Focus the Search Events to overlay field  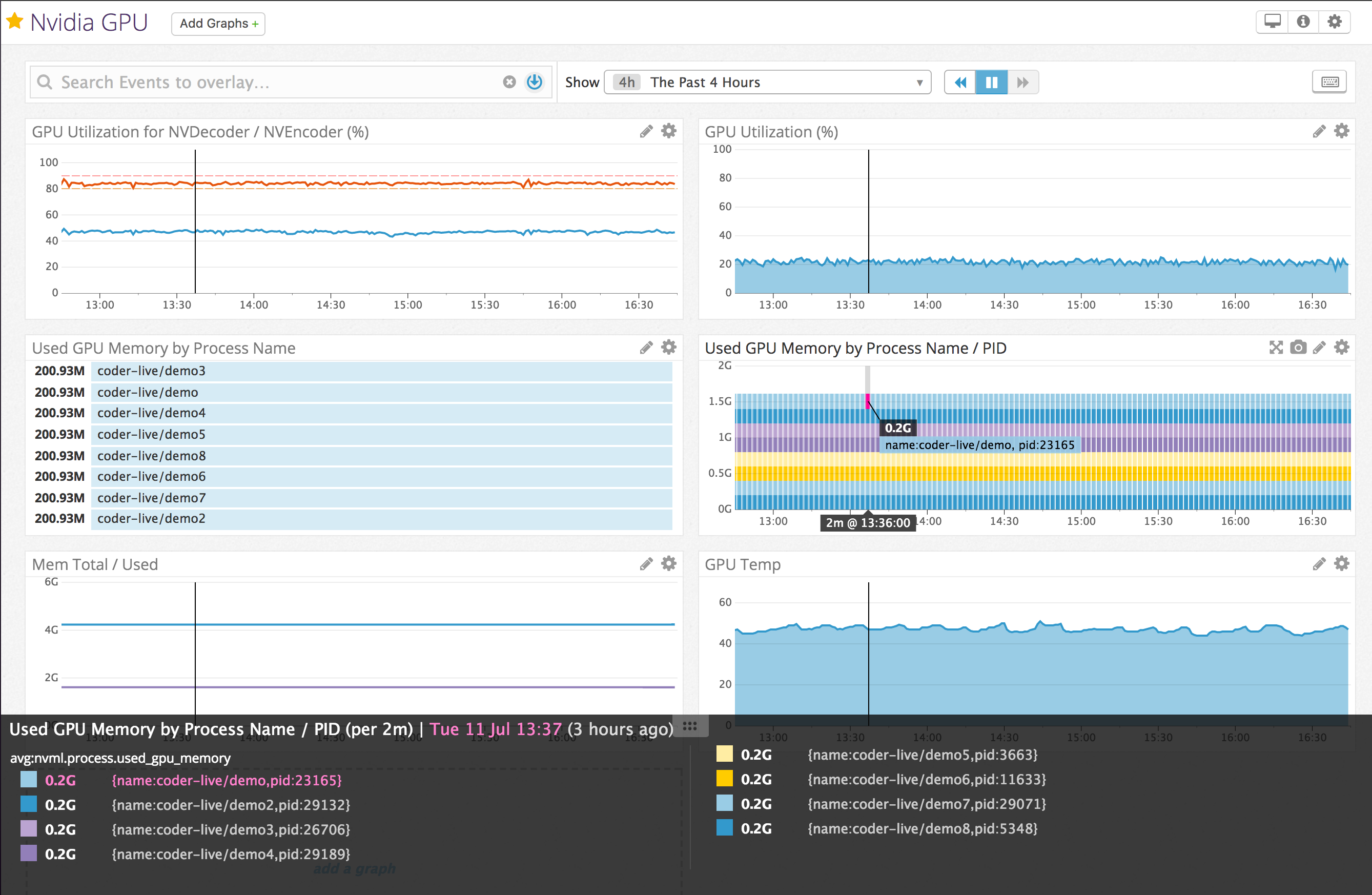coord(265,82)
